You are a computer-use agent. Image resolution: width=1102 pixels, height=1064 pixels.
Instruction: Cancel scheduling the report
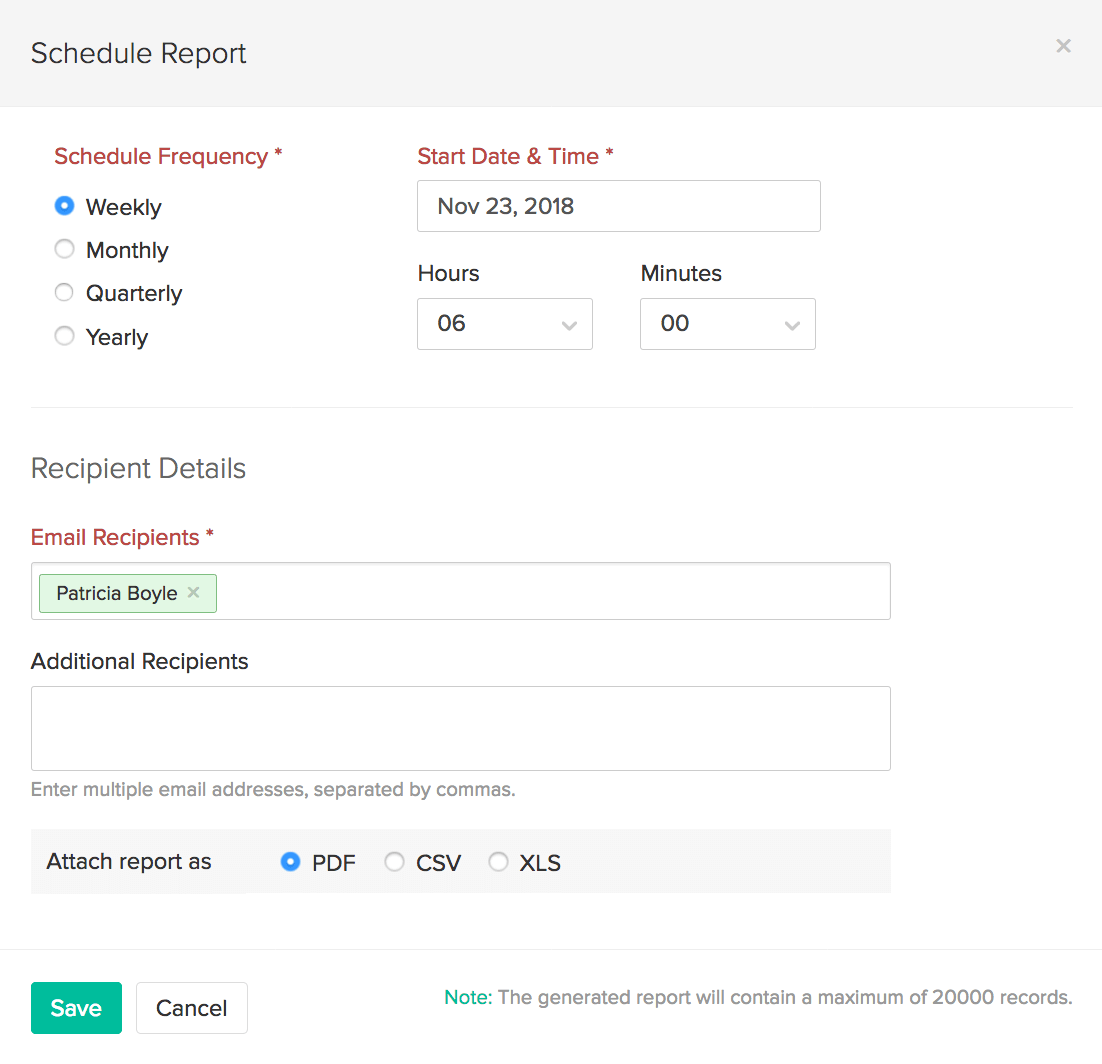191,1008
